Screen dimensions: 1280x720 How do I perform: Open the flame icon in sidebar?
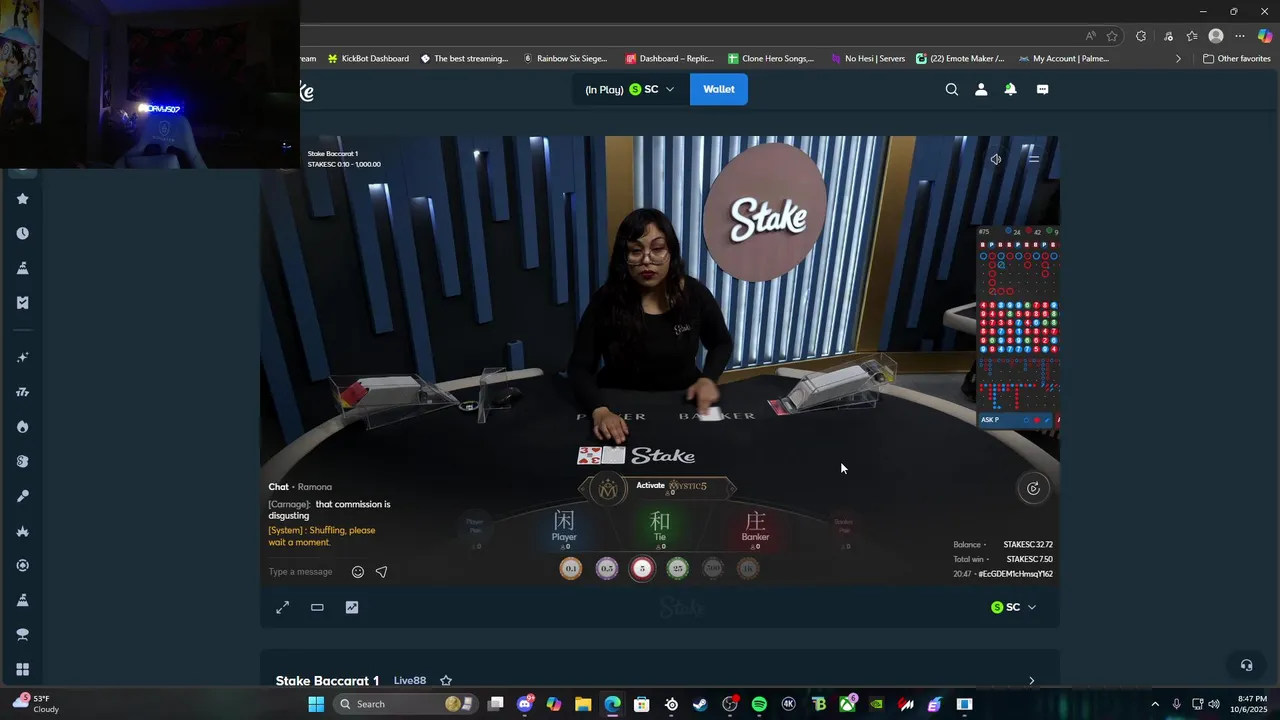[22, 427]
